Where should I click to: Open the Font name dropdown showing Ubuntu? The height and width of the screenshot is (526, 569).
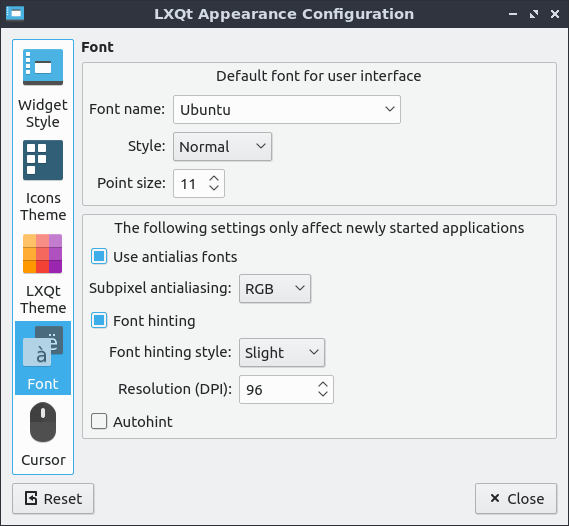pyautogui.click(x=287, y=110)
